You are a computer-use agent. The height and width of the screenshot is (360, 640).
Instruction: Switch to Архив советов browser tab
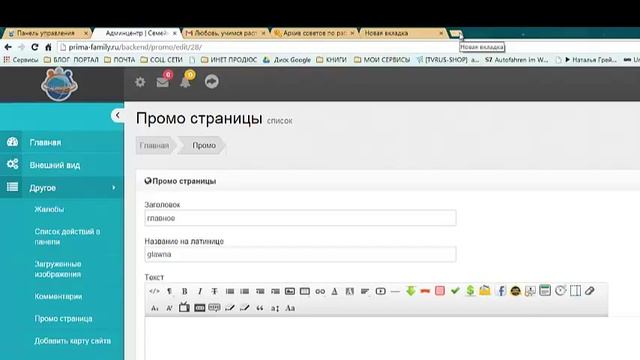tap(314, 33)
